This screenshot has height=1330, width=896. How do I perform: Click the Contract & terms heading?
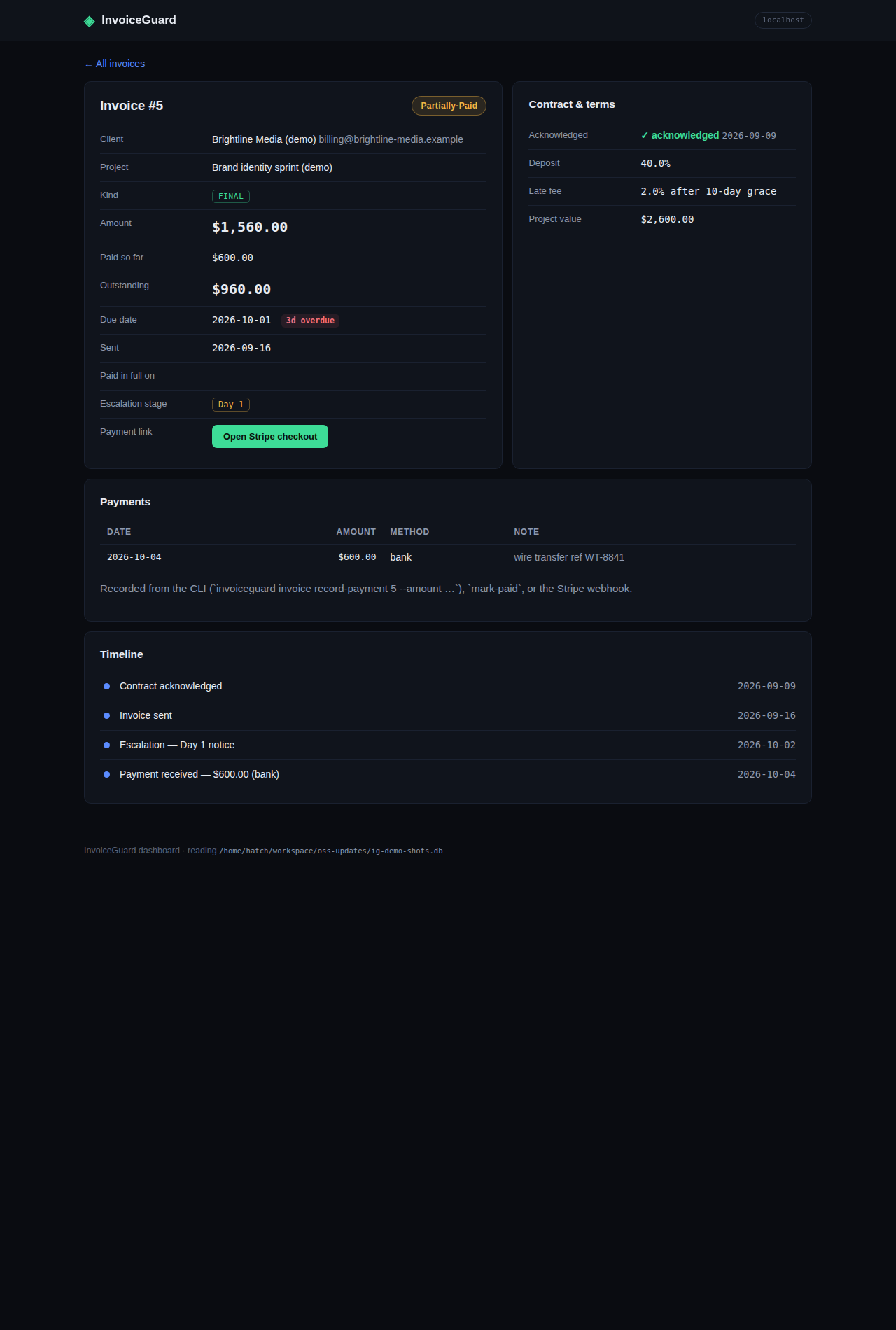click(x=572, y=104)
